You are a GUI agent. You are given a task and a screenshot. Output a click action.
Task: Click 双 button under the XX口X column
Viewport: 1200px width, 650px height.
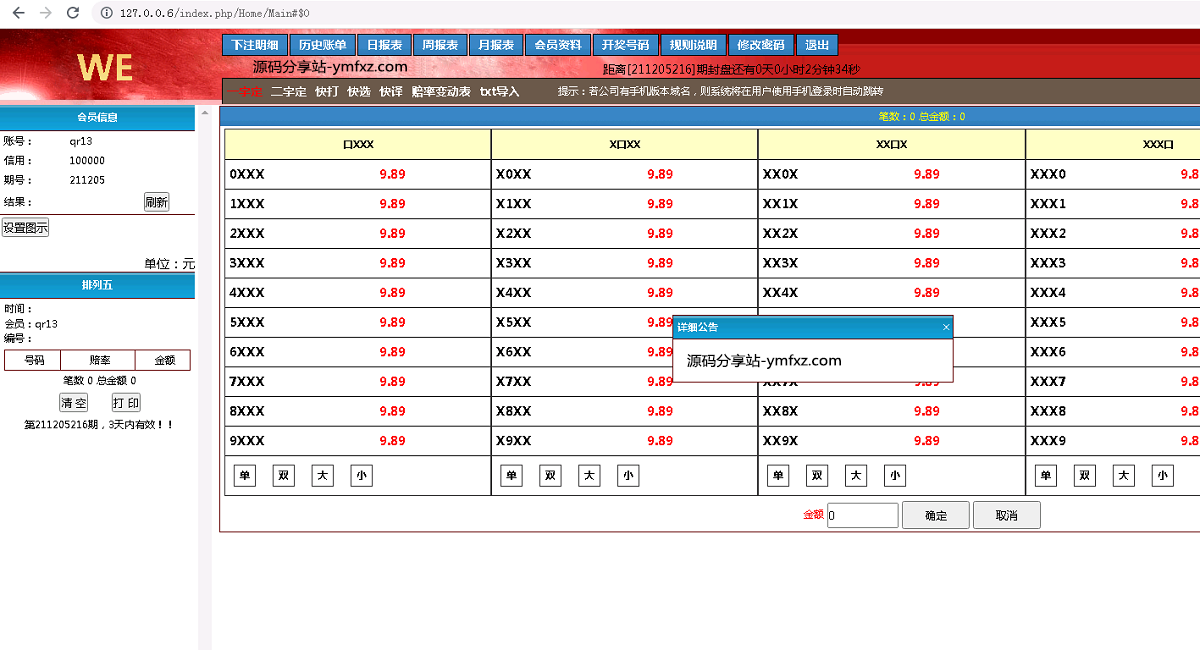[x=817, y=476]
